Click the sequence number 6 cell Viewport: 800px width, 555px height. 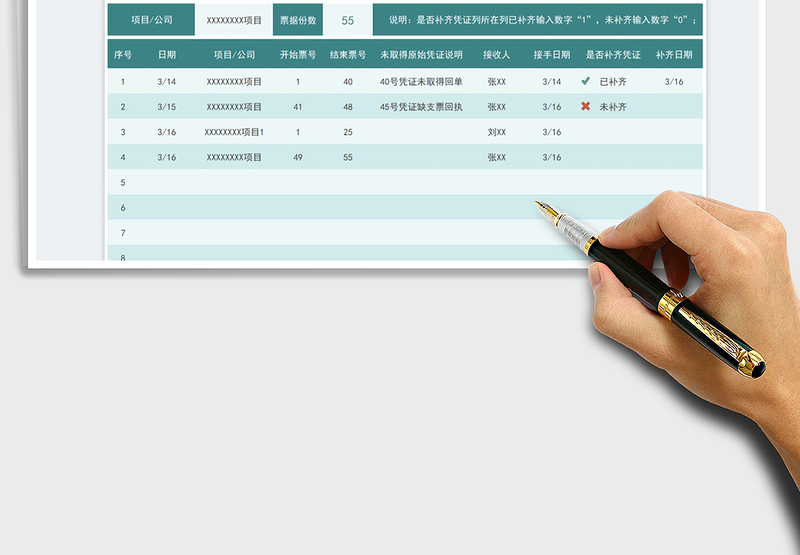point(123,208)
